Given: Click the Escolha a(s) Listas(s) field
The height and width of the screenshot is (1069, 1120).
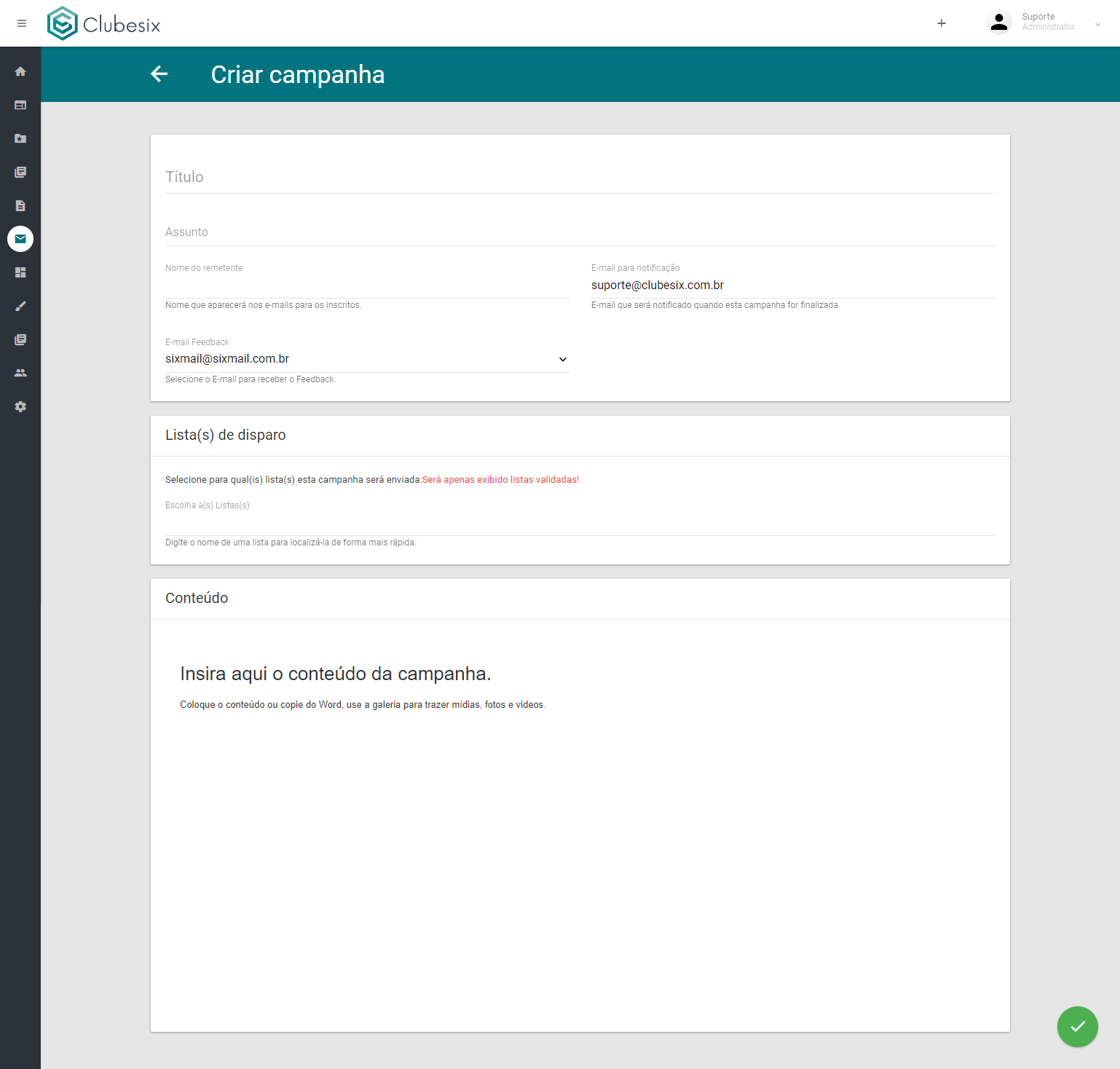Looking at the screenshot, I should 580,523.
